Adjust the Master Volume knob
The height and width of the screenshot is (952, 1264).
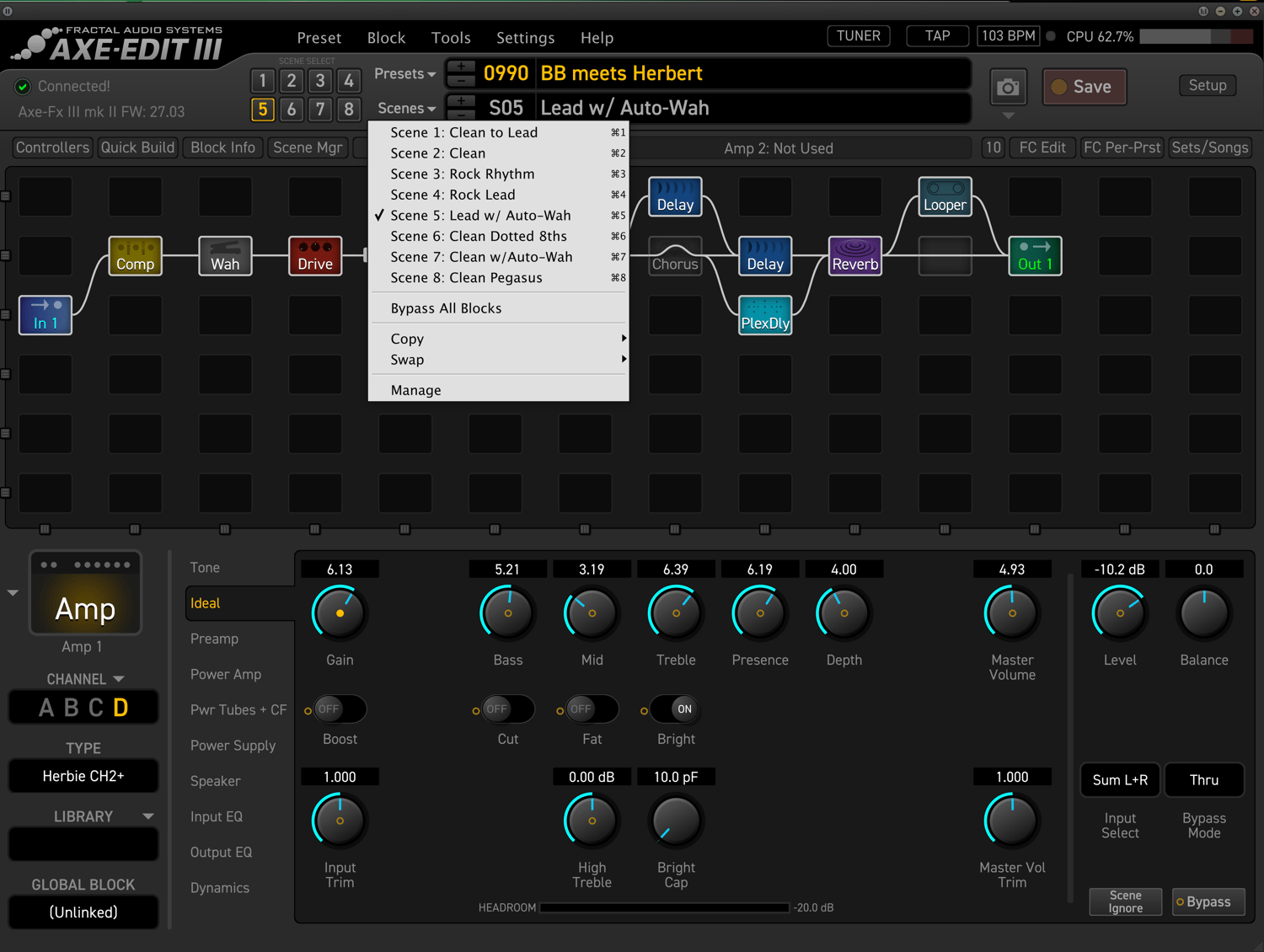1012,613
